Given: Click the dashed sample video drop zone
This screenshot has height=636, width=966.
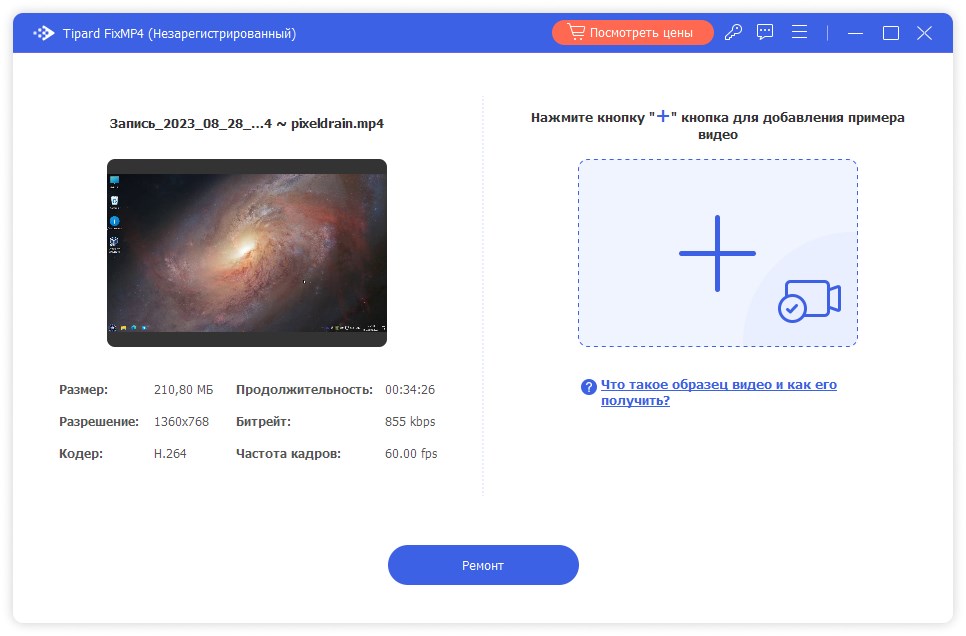Looking at the screenshot, I should [716, 253].
